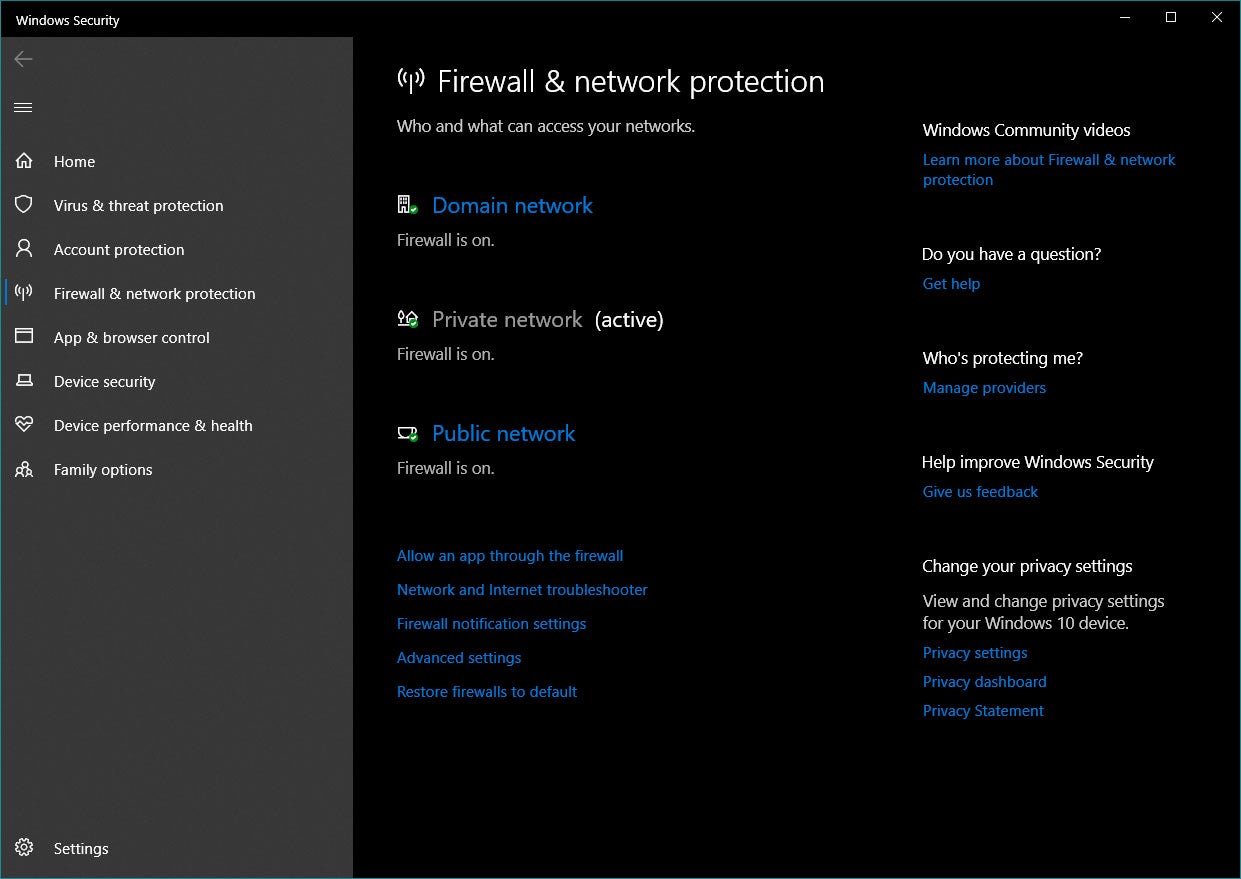The image size is (1241, 879).
Task: Click Restore firewalls to default
Action: pos(487,692)
